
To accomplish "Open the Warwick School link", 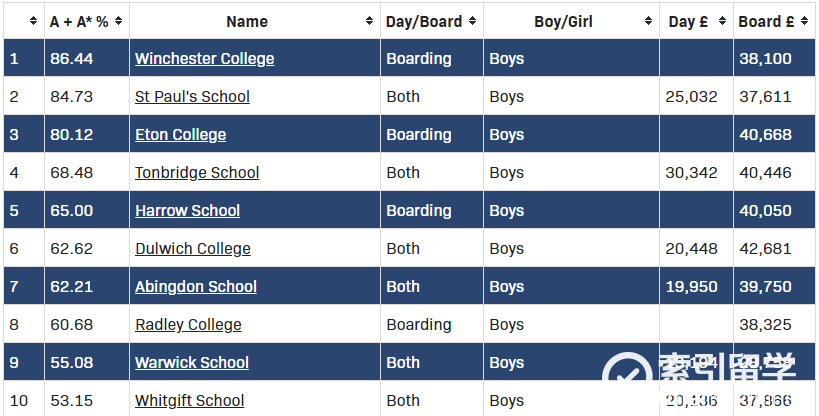I will point(192,363).
